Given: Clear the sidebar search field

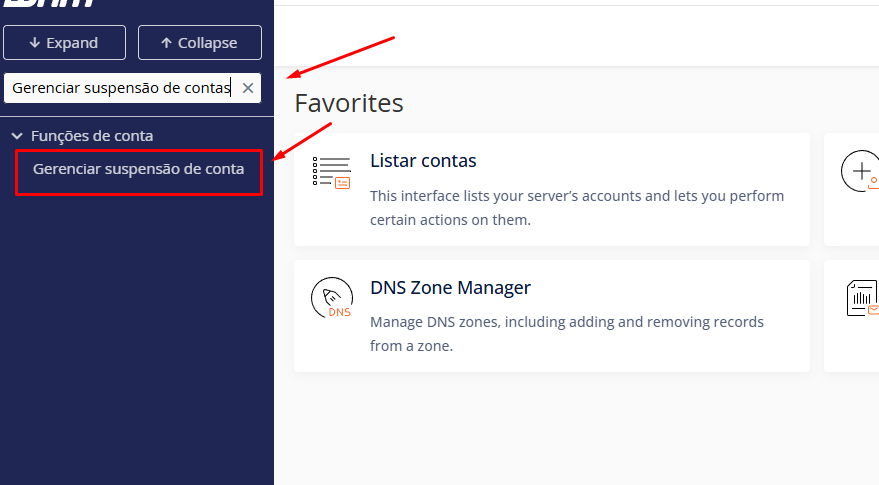Looking at the screenshot, I should (x=248, y=88).
